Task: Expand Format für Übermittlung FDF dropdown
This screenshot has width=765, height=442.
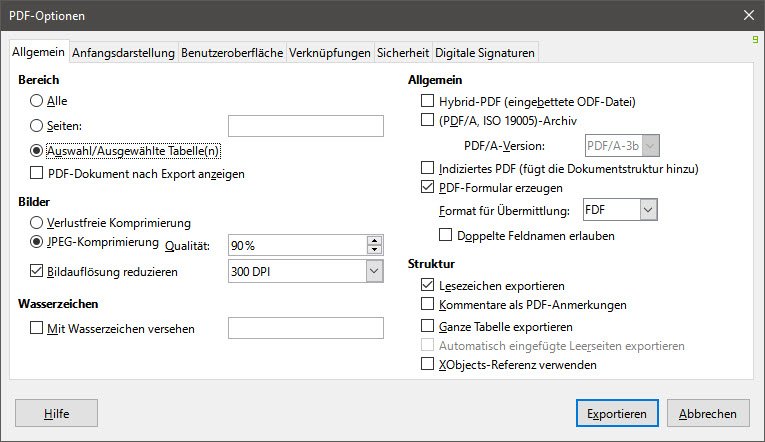Action: 648,210
